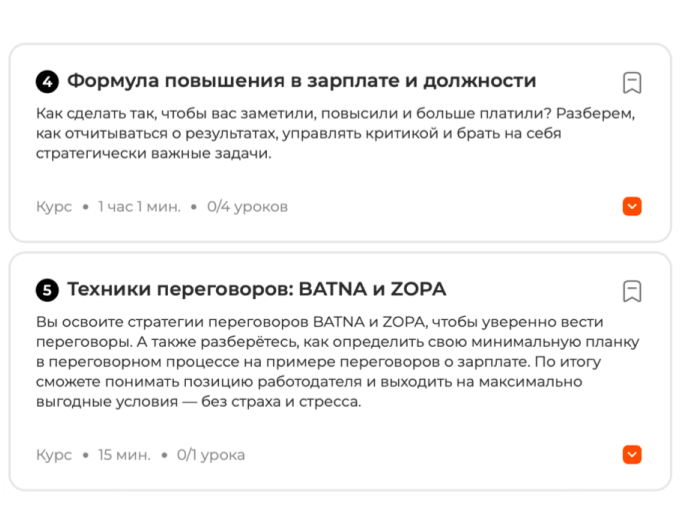The width and height of the screenshot is (680, 524).
Task: Click the bullet before «0/1 урока»
Action: pos(164,455)
